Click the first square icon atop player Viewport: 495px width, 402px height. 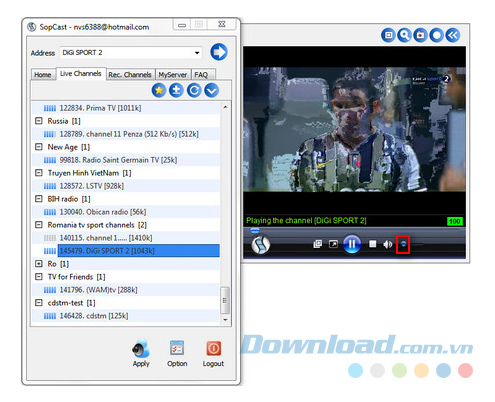(388, 35)
